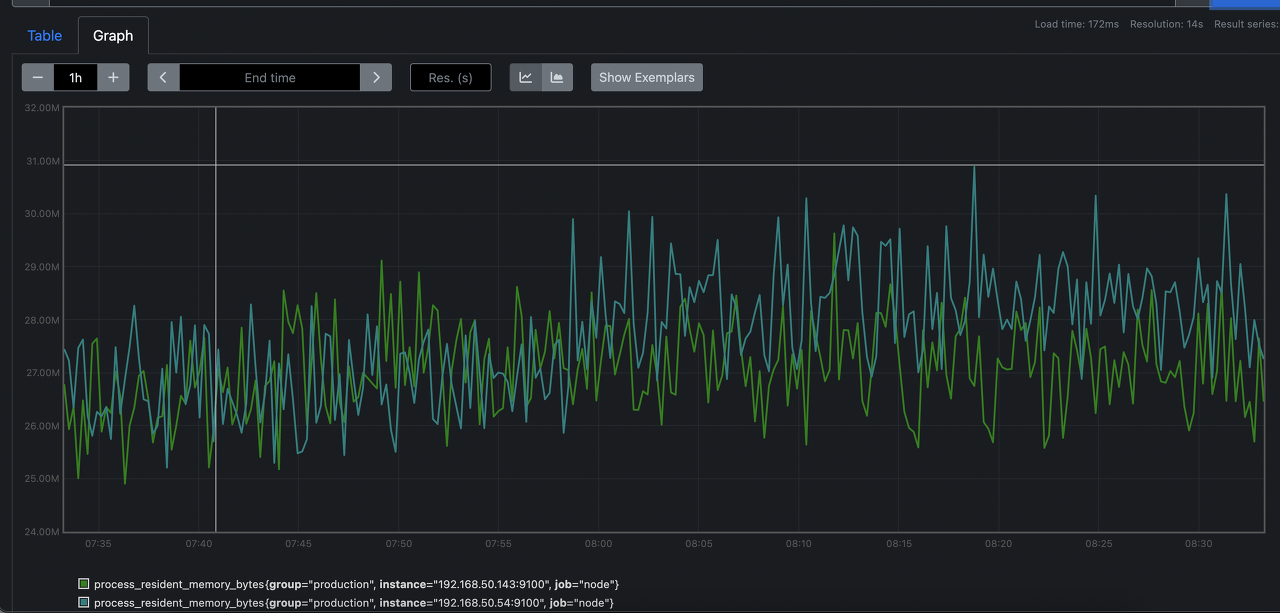Click the End time input field
Image resolution: width=1280 pixels, height=613 pixels.
point(270,77)
